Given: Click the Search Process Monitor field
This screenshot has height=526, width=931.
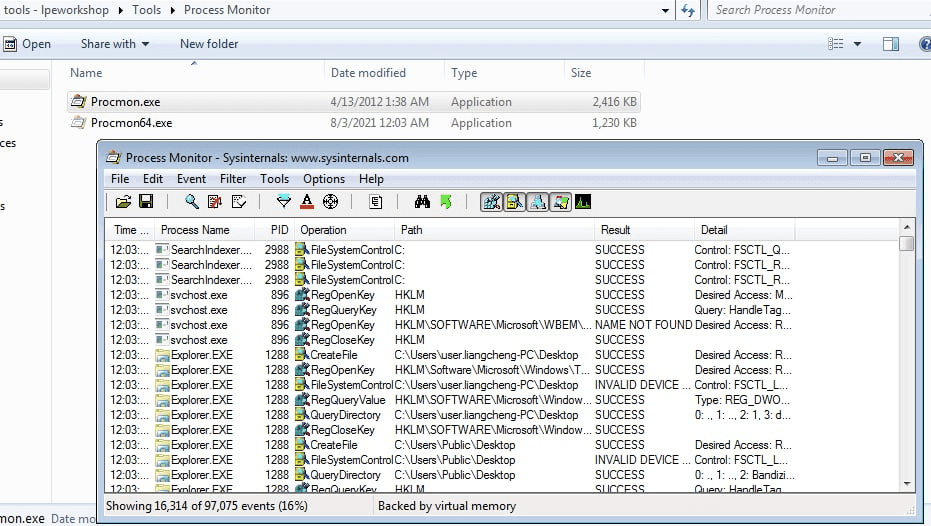Looking at the screenshot, I should pos(819,10).
